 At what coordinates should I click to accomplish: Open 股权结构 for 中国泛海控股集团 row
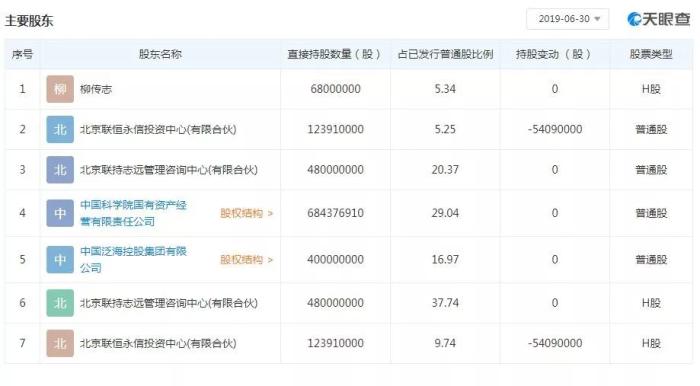[x=246, y=260]
